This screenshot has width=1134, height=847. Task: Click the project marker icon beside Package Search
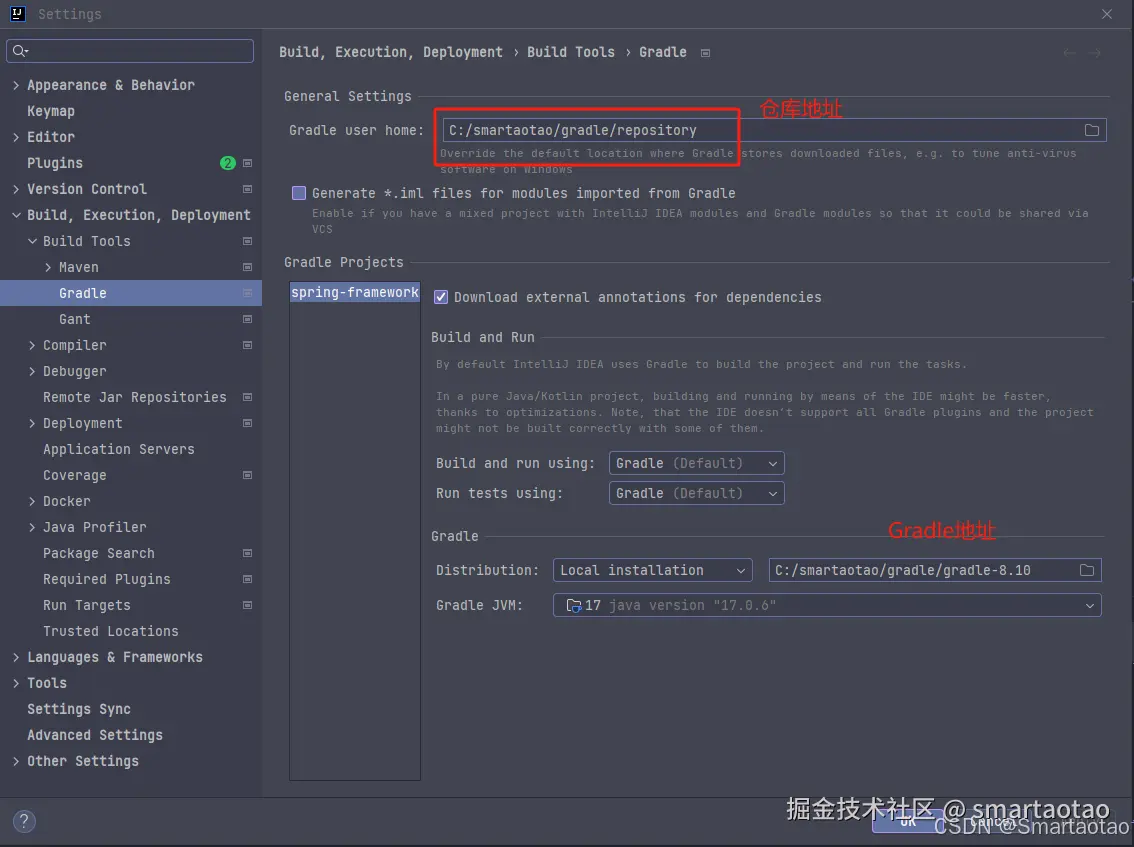(247, 554)
